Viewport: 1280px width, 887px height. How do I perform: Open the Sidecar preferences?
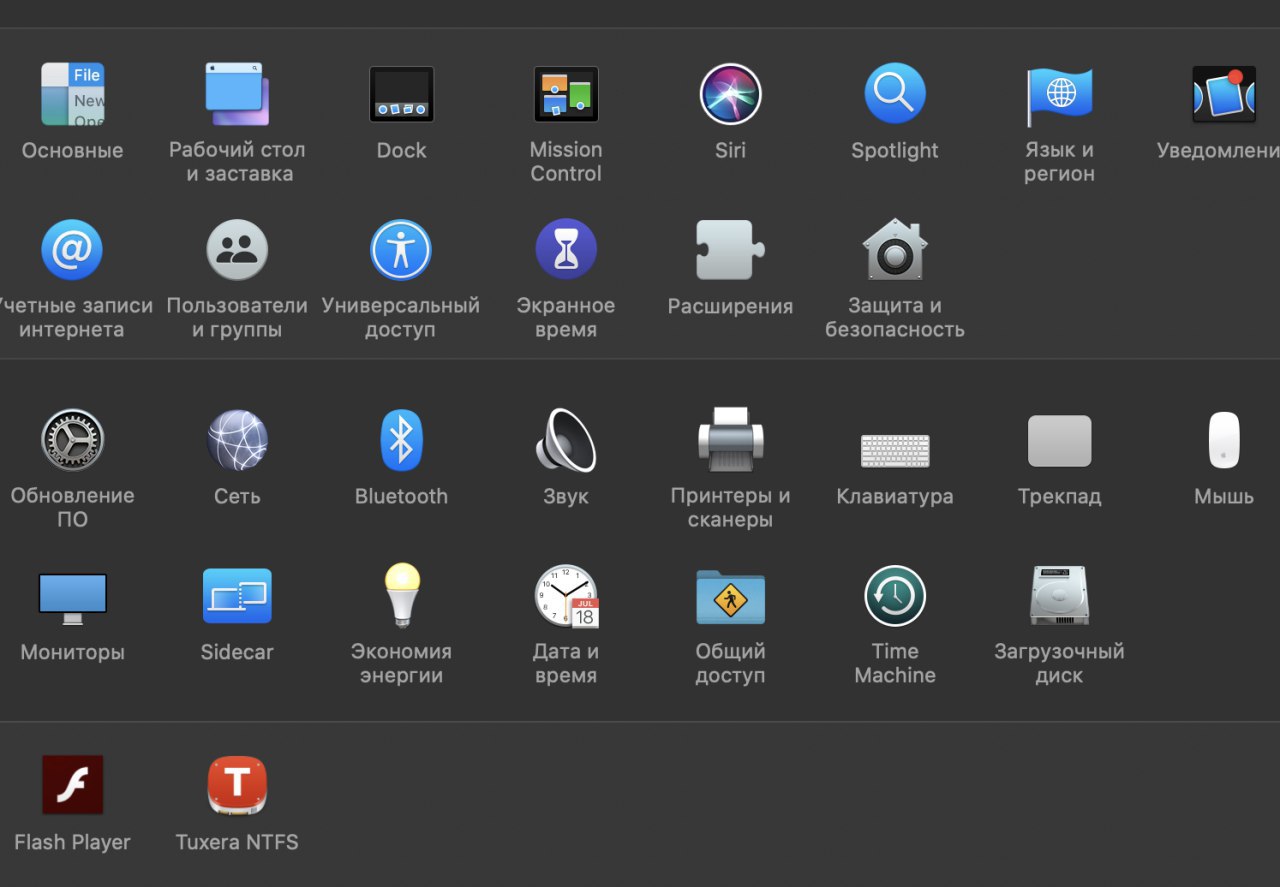tap(237, 596)
